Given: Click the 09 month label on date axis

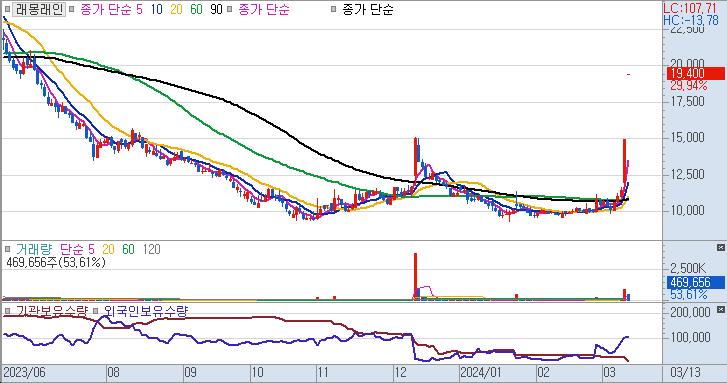Looking at the screenshot, I should click(x=190, y=372).
